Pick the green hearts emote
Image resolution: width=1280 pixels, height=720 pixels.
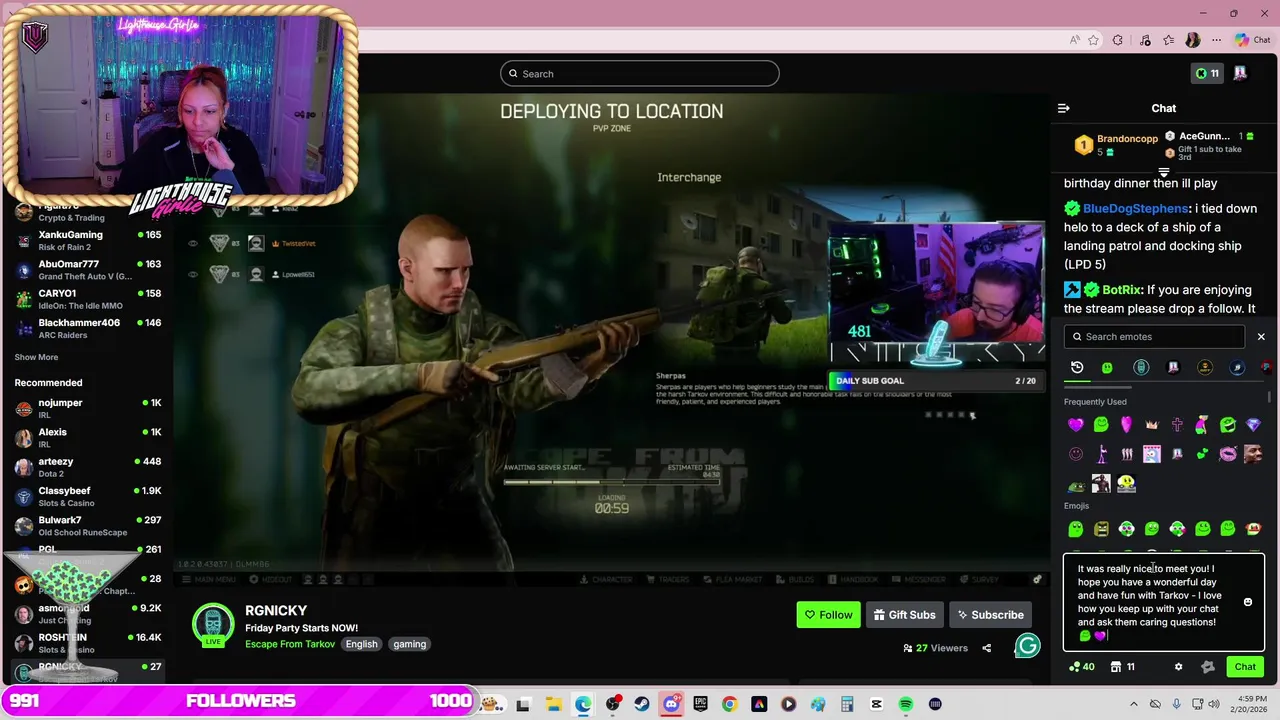1202,454
